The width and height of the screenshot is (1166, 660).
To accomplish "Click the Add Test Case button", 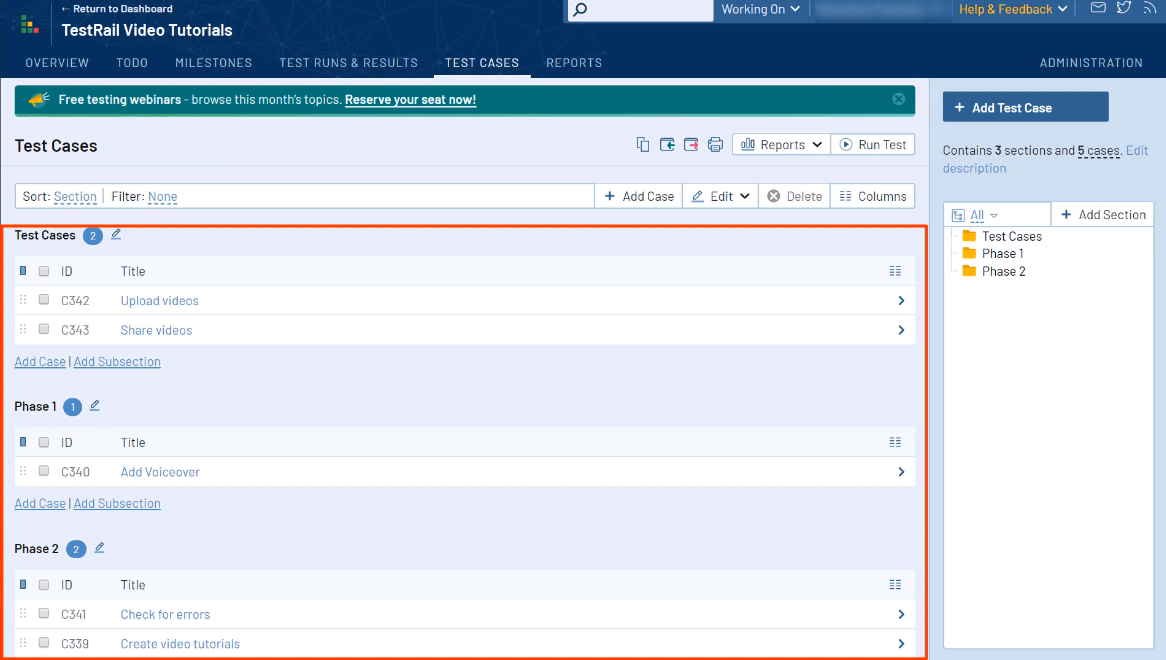I will click(1025, 108).
